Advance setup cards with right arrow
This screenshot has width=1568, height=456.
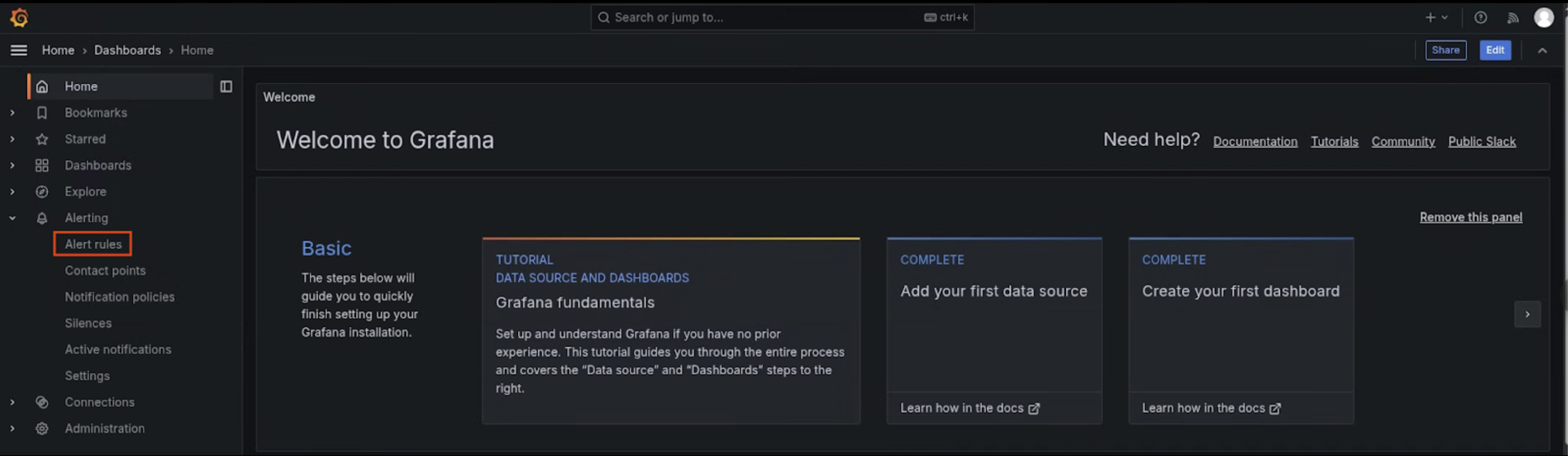pyautogui.click(x=1526, y=314)
